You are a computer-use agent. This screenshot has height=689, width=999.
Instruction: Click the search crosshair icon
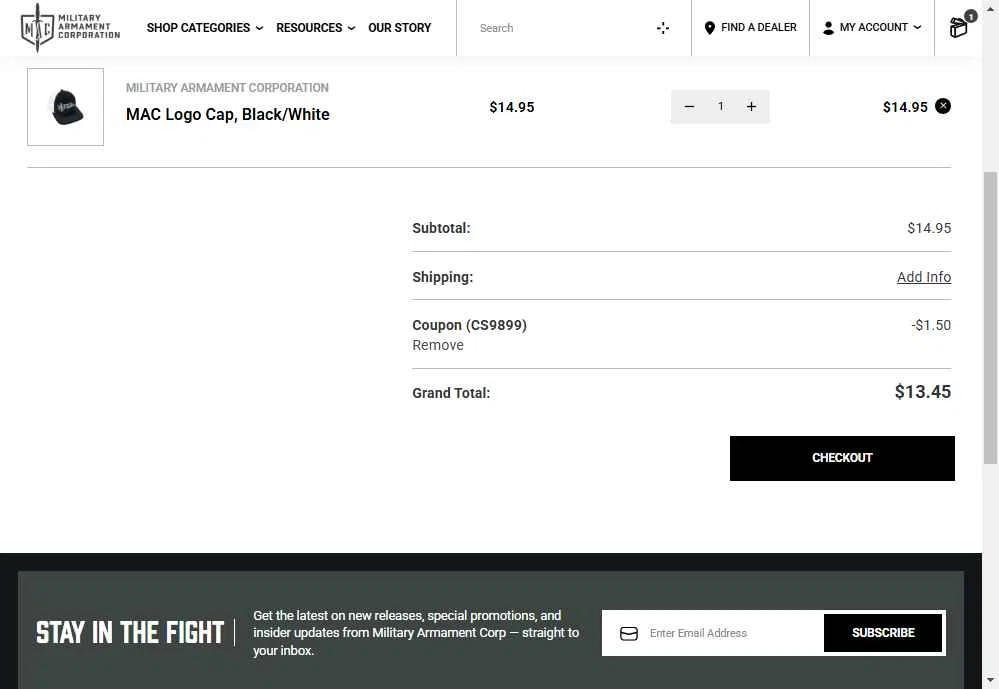coord(663,28)
